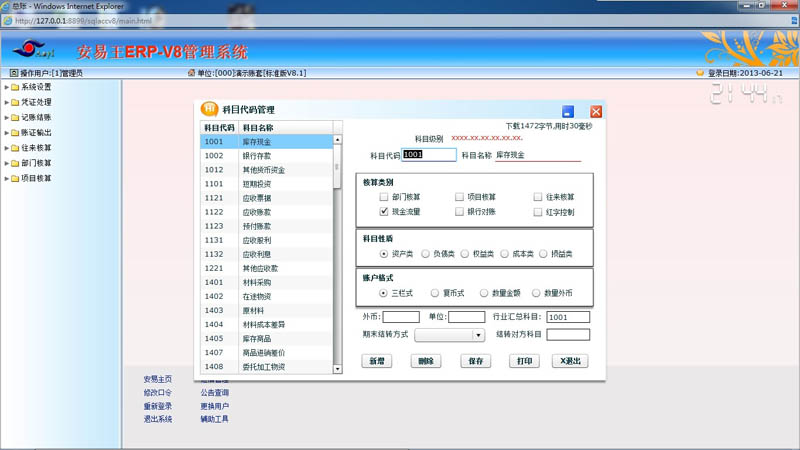Click the operator user icon beside 操作用户

[x=14, y=73]
